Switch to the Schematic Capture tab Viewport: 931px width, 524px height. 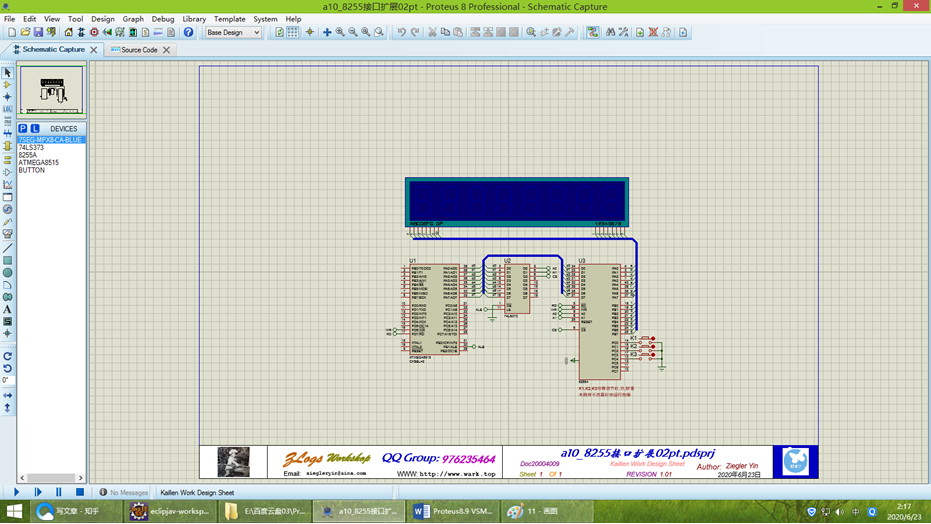pos(53,49)
